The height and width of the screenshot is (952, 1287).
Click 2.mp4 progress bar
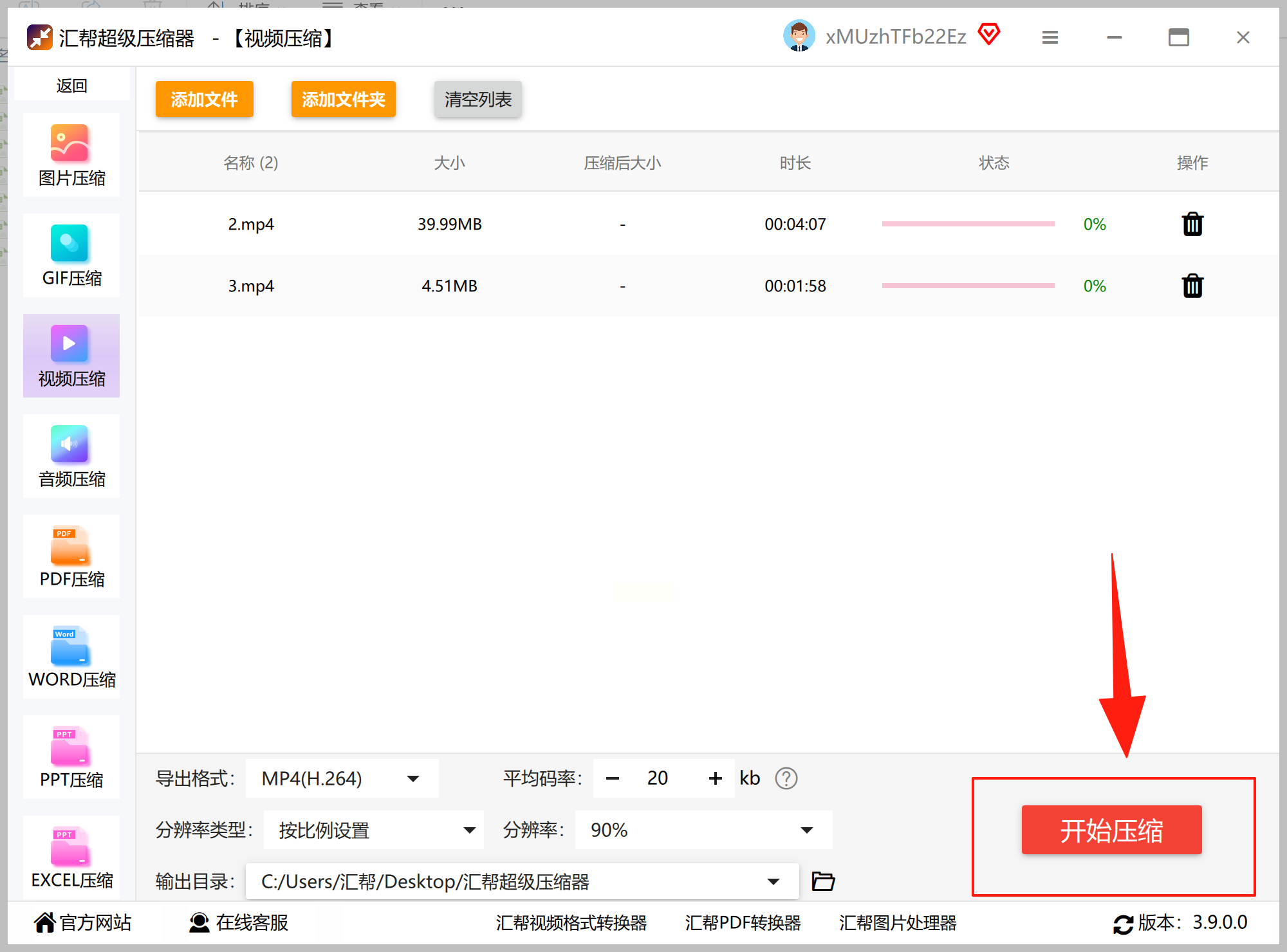tap(968, 224)
